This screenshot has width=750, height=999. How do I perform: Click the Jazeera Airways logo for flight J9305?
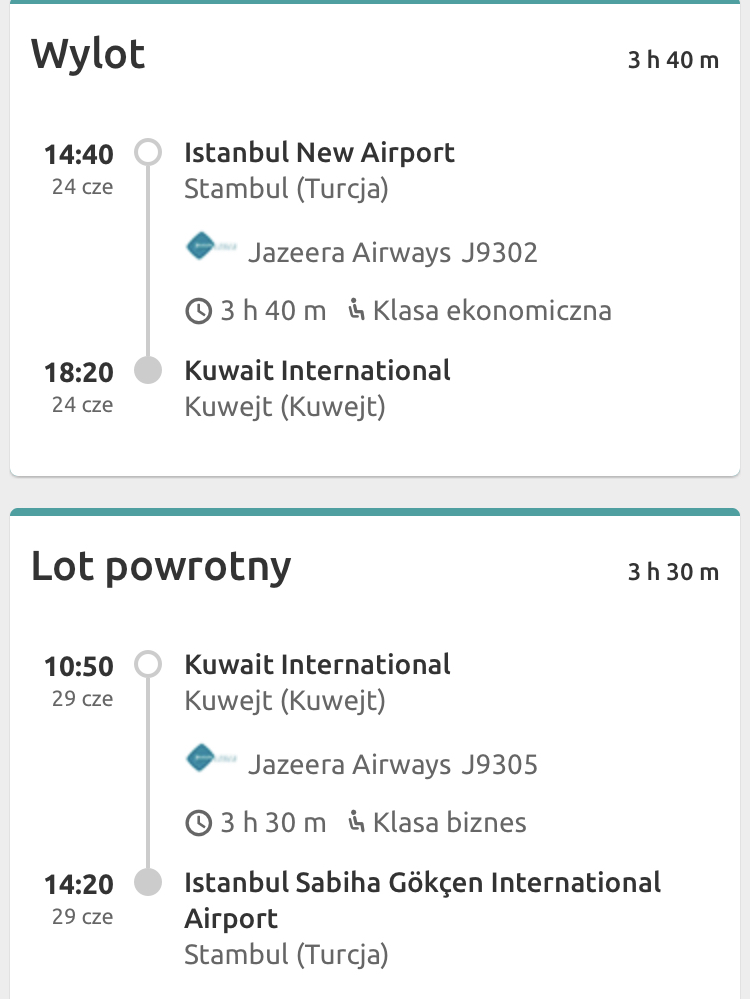[211, 758]
